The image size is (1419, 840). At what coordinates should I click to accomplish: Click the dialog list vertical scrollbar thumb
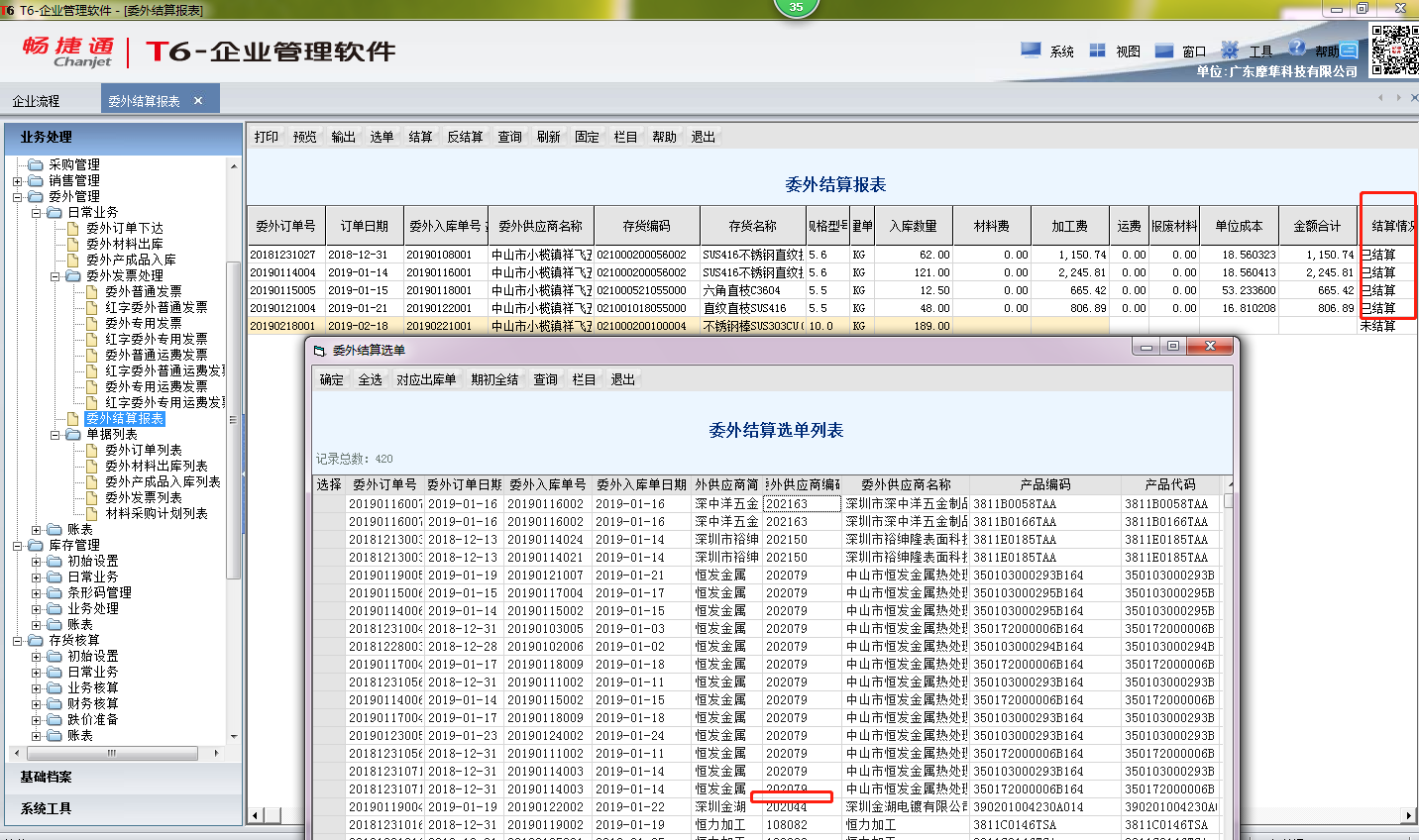(1229, 500)
